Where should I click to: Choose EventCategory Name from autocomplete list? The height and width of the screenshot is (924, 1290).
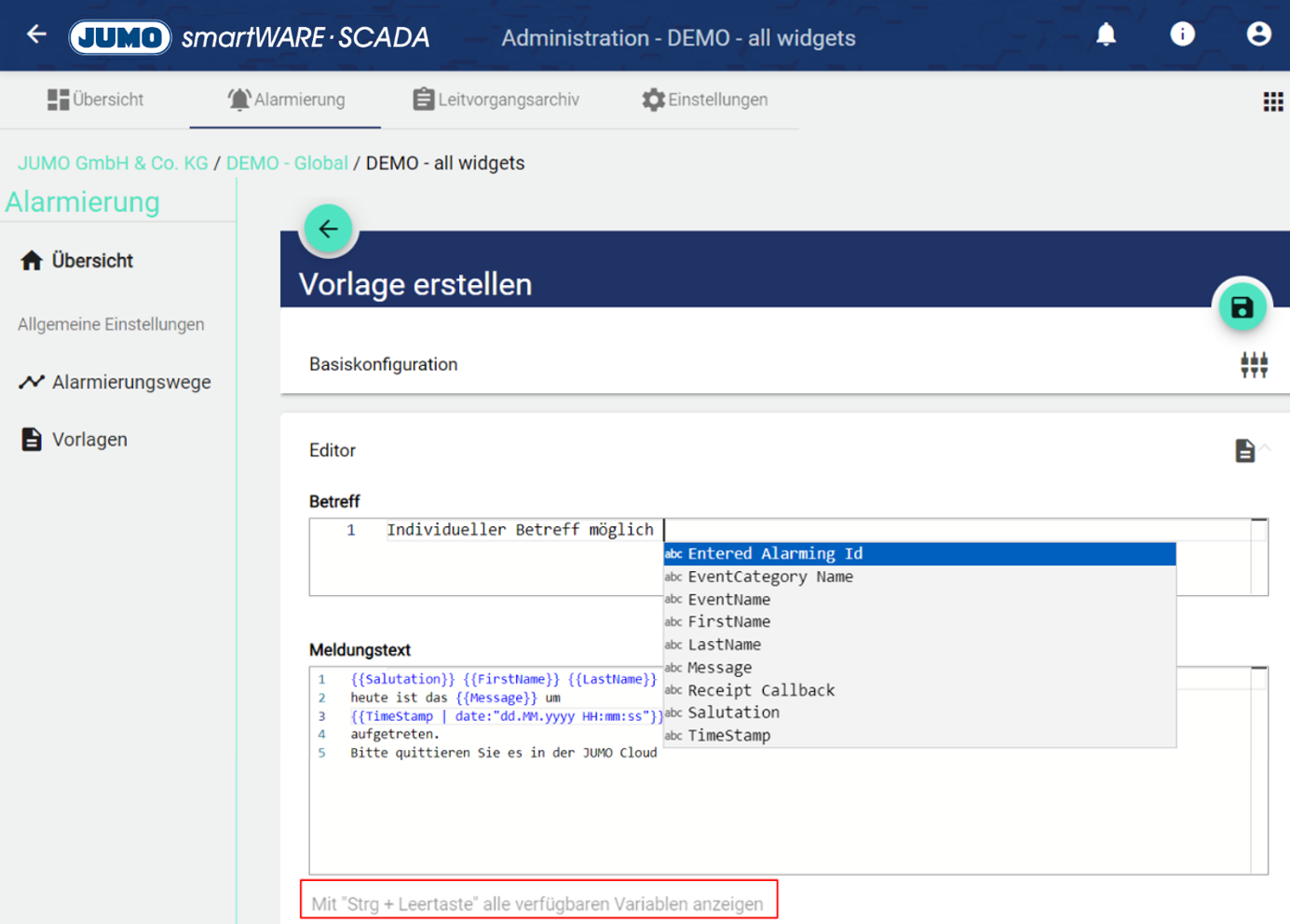(x=770, y=577)
